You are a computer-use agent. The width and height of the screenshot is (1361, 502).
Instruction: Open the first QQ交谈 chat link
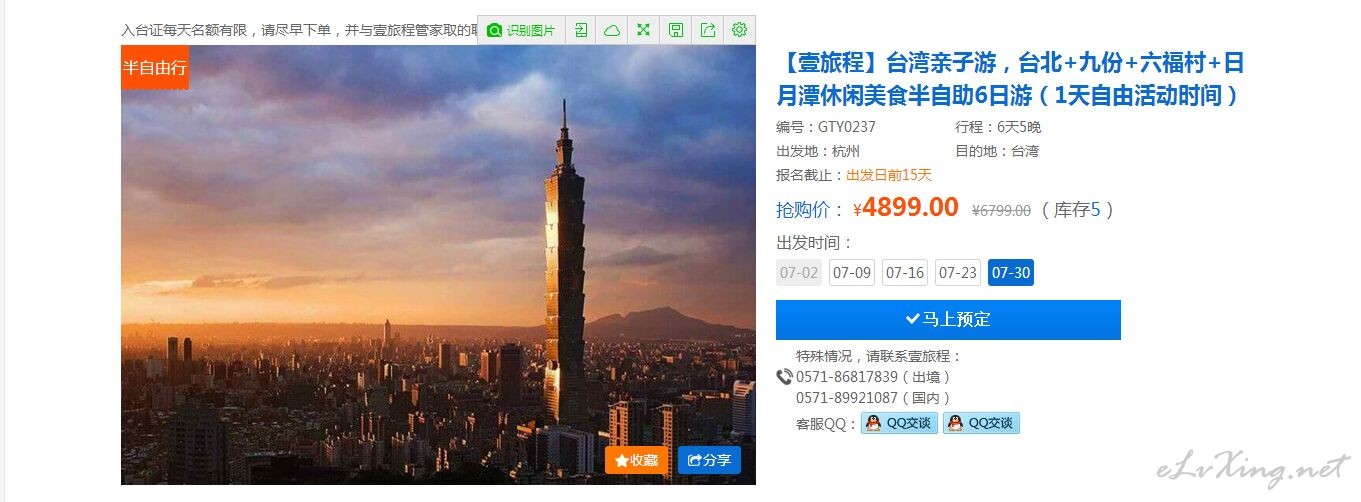pos(899,423)
